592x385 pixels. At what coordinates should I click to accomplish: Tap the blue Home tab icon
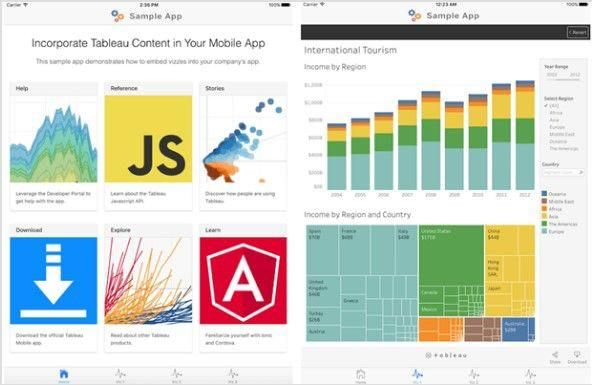point(64,374)
